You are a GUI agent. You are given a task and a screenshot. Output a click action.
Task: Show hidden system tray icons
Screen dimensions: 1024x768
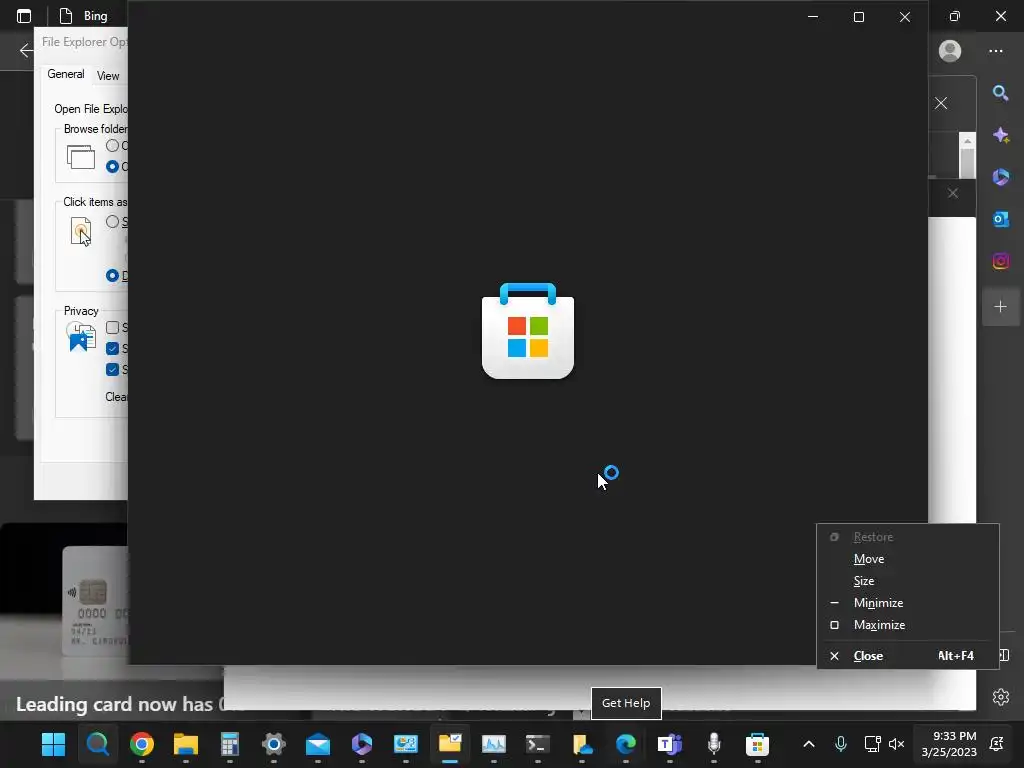808,744
